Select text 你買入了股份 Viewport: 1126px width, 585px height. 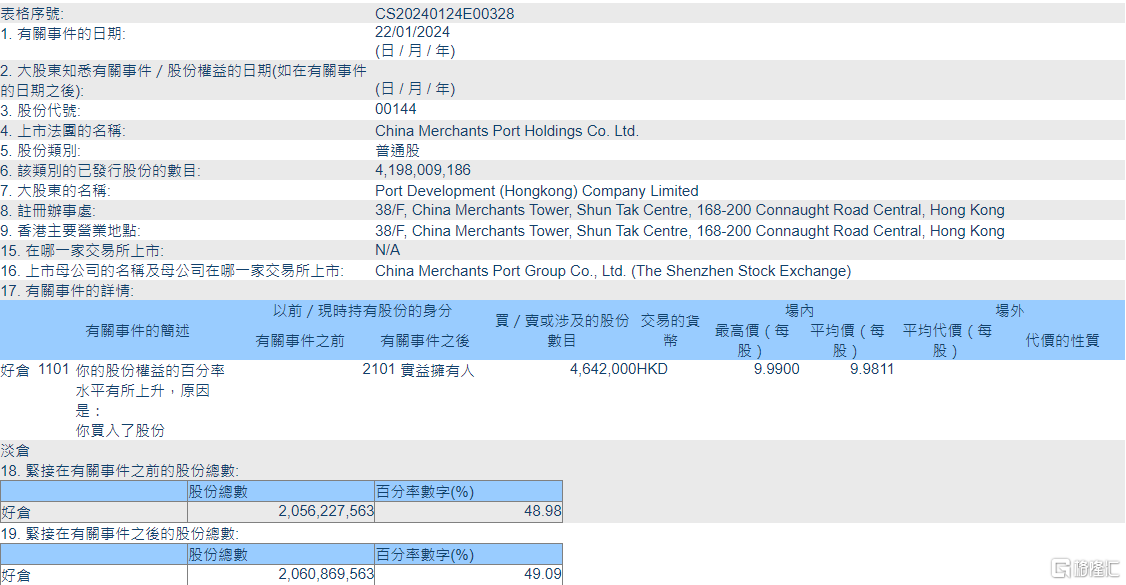click(120, 431)
